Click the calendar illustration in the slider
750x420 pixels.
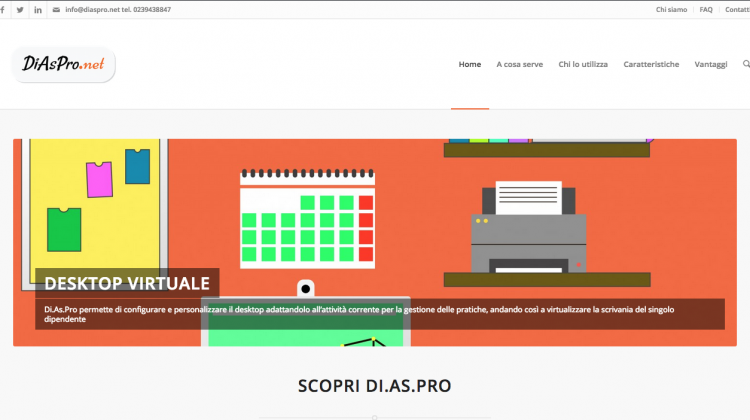307,219
